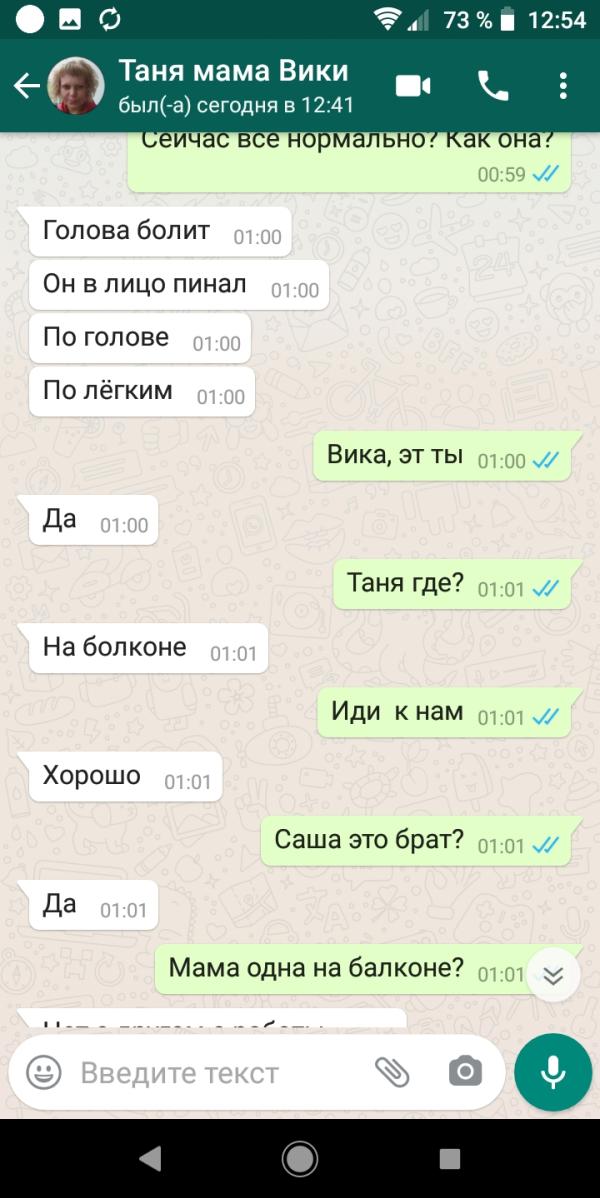Tap the message 'Саша это брат?'
600x1198 pixels.
point(416,840)
